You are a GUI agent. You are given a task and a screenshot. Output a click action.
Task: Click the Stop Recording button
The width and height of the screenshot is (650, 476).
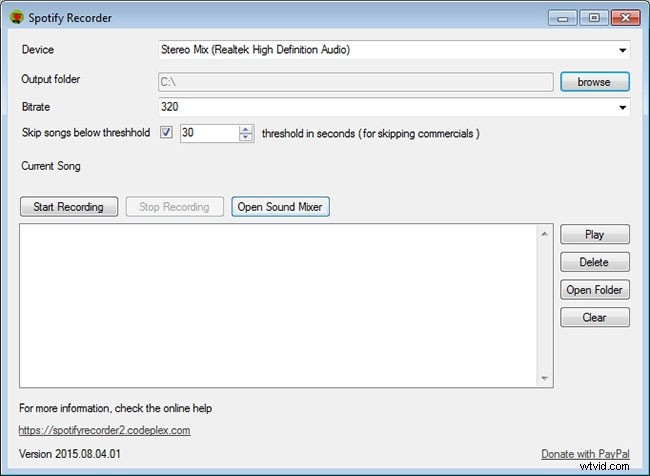175,206
